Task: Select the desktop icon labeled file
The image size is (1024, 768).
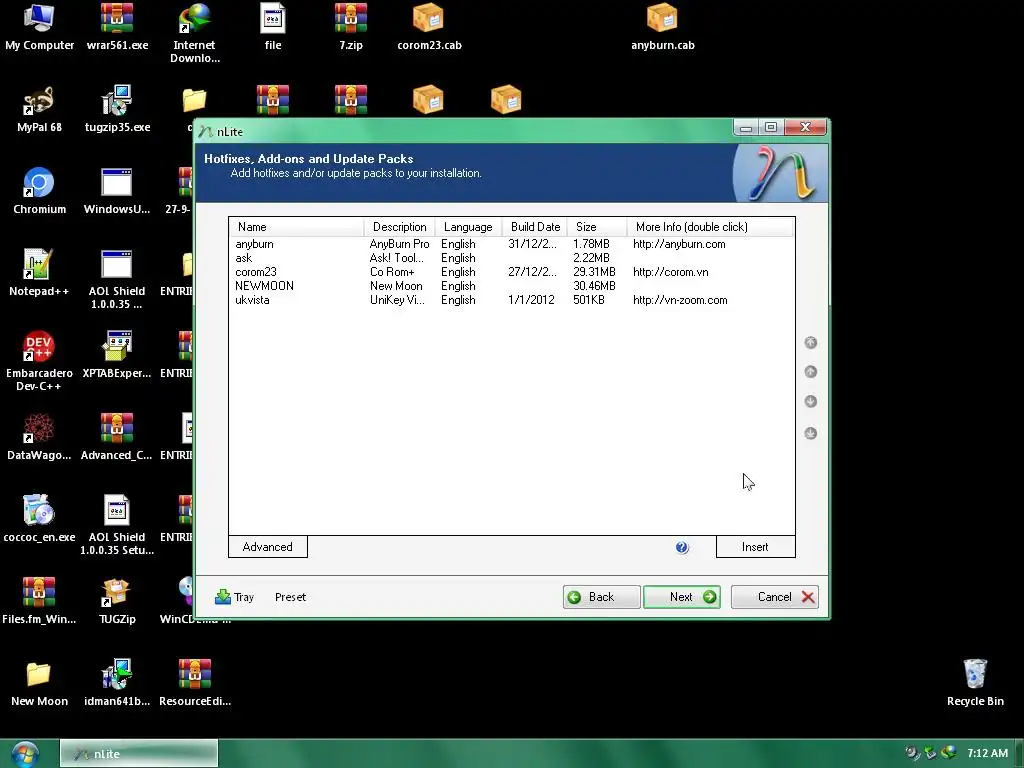Action: click(x=273, y=27)
